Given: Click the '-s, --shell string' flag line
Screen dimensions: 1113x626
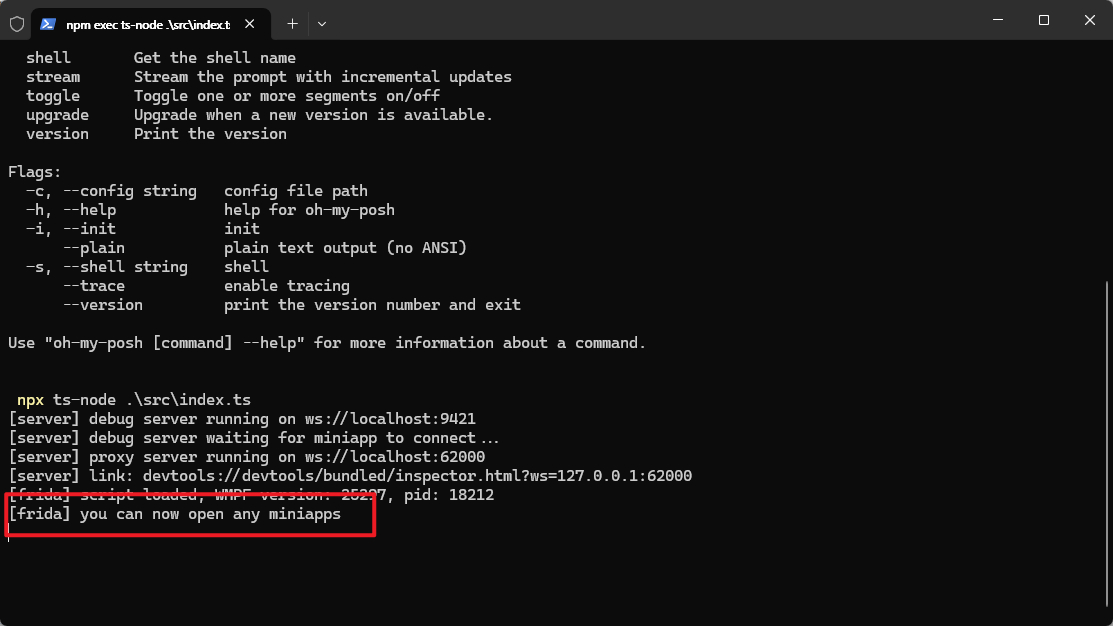Looking at the screenshot, I should (x=148, y=268).
